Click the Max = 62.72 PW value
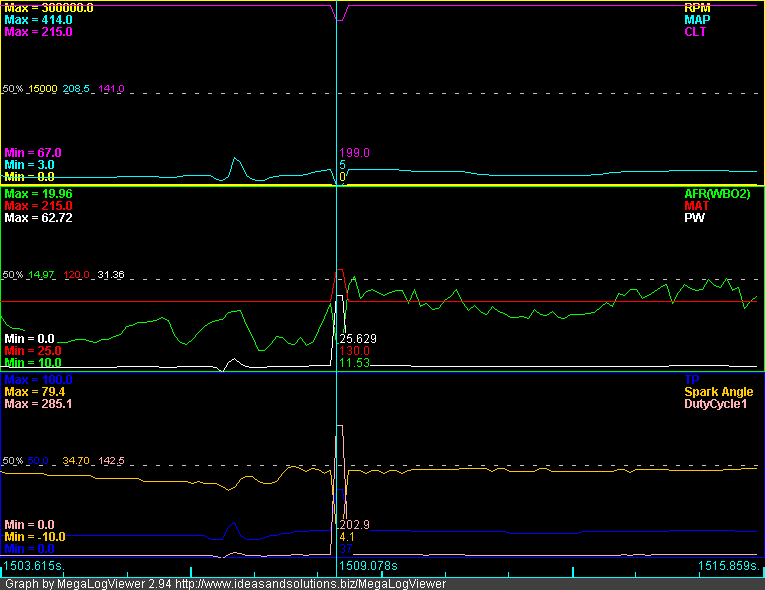This screenshot has width=765, height=590. [x=38, y=218]
